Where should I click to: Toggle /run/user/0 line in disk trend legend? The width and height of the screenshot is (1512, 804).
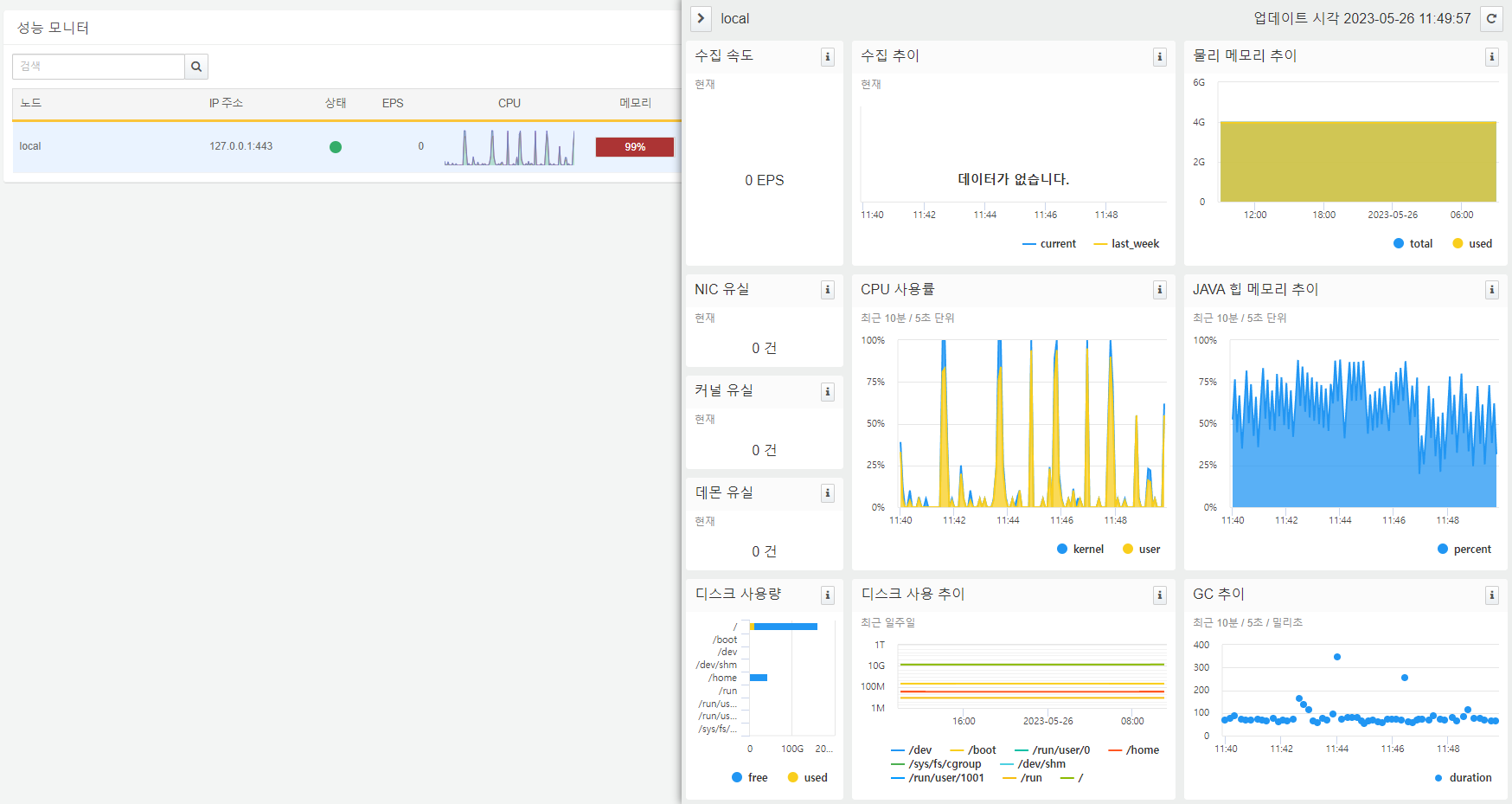tap(1052, 750)
